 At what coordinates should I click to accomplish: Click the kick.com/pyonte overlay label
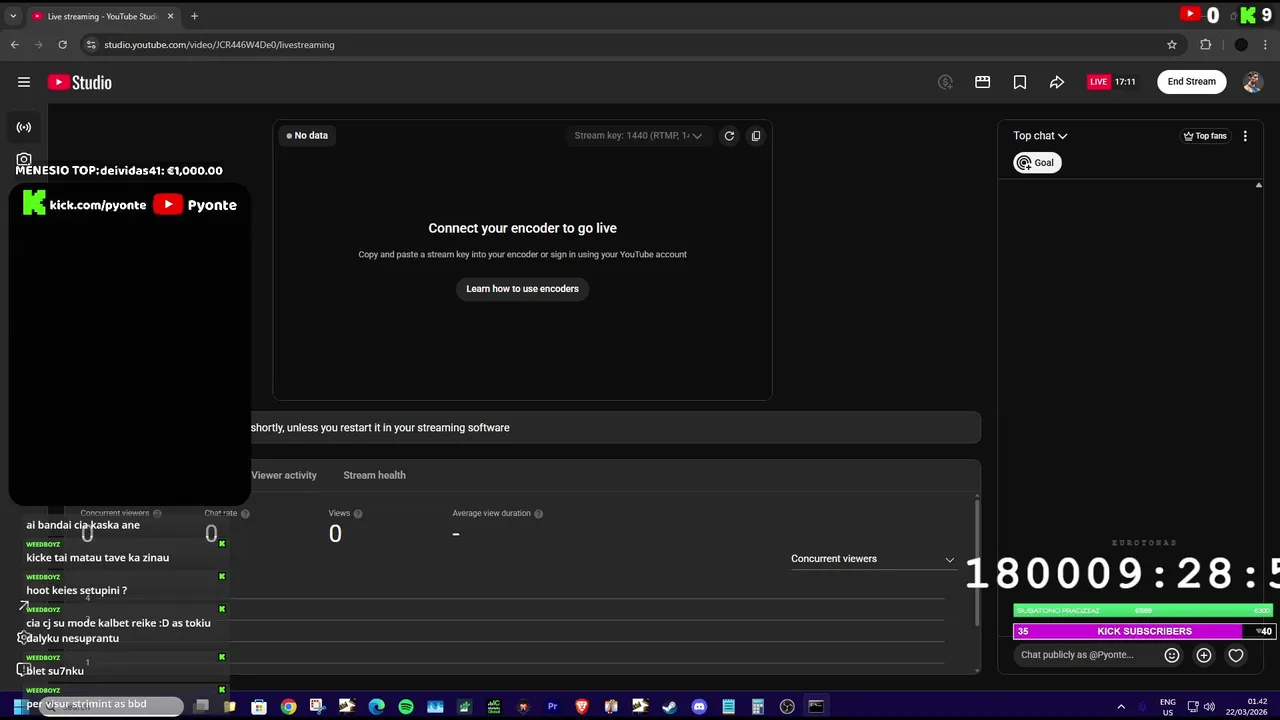click(x=85, y=204)
